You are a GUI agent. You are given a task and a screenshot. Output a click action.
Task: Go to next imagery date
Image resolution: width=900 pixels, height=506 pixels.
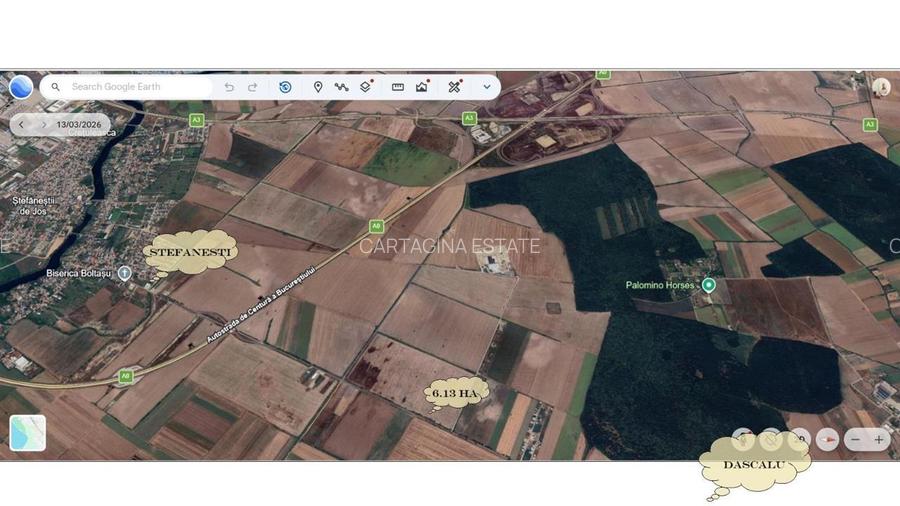click(x=43, y=125)
